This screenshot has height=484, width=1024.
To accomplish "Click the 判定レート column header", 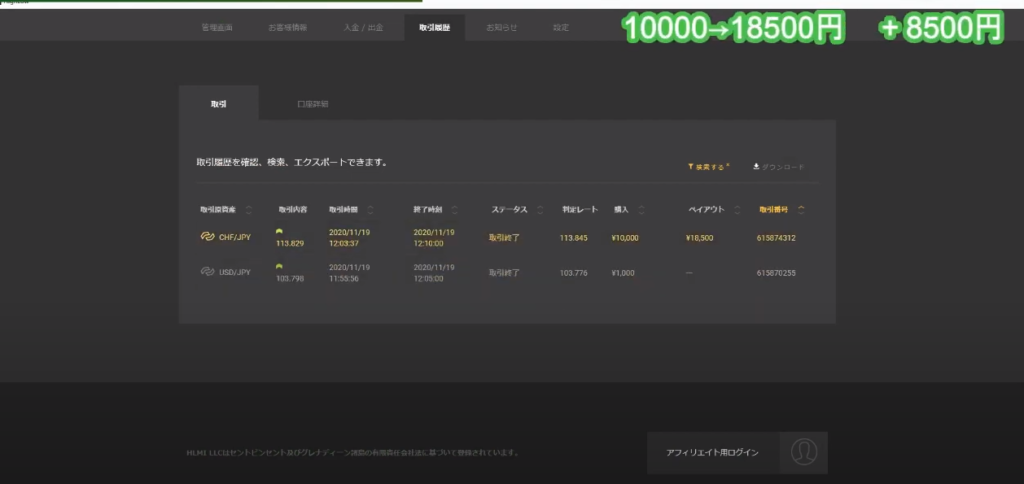I will click(x=580, y=210).
